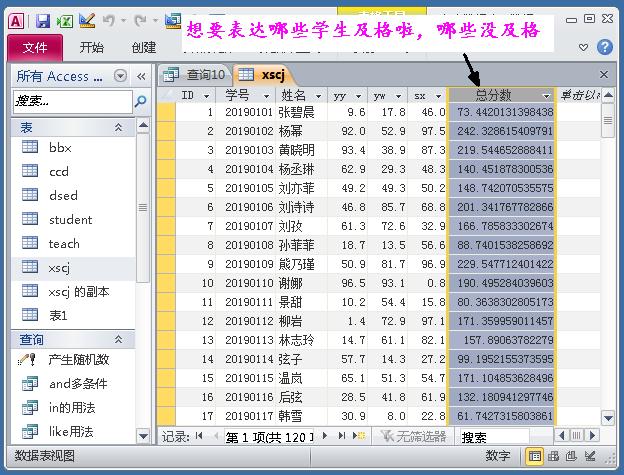This screenshot has width=624, height=475.
Task: Open the yw column filter dropdown
Action: (x=398, y=96)
